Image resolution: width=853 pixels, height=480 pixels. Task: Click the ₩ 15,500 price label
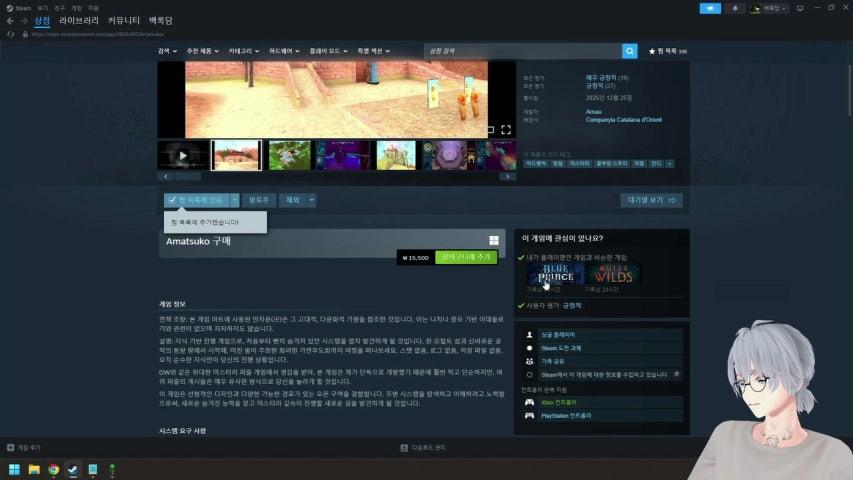coord(415,258)
